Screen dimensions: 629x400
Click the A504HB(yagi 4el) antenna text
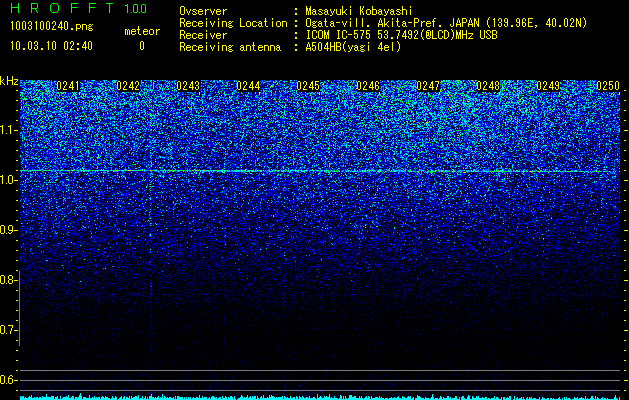(x=353, y=47)
